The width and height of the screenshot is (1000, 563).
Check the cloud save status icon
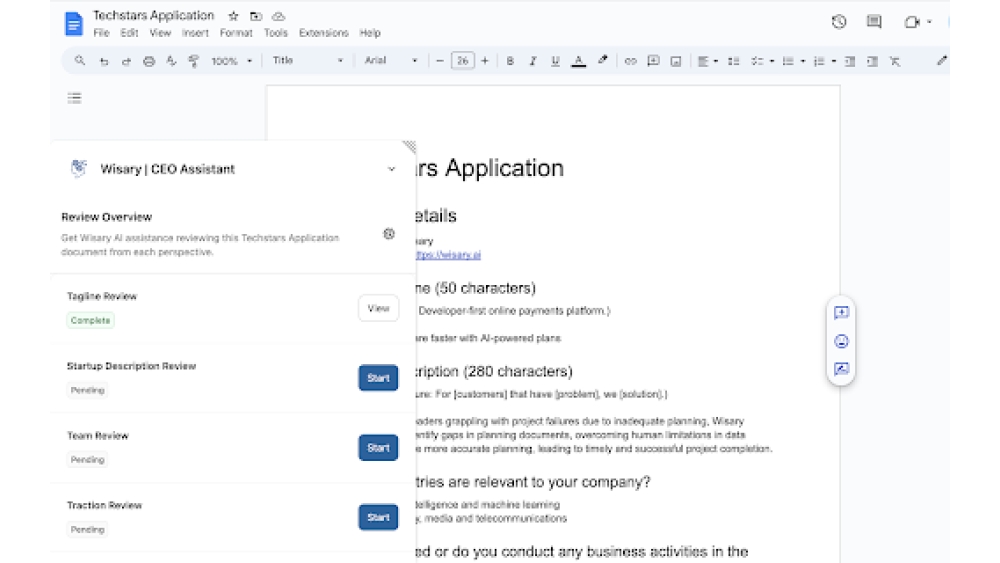278,16
